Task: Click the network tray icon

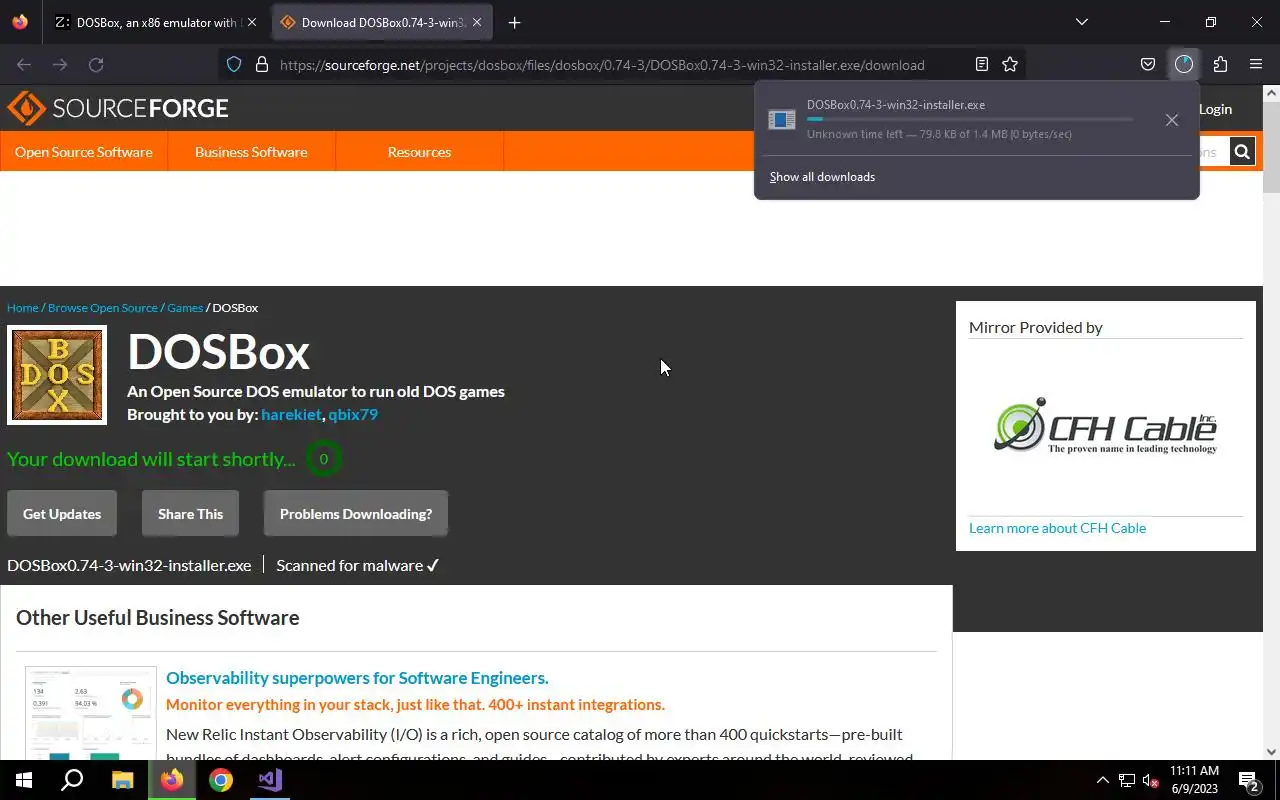Action: 1127,780
